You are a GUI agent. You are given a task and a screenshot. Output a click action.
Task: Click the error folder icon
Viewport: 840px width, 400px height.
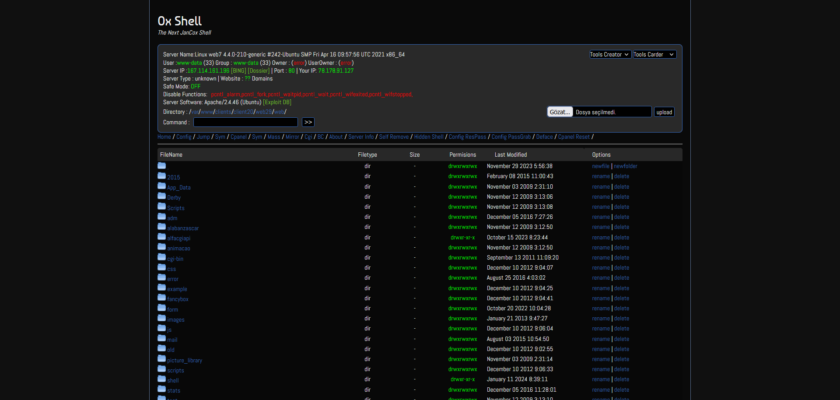tap(162, 277)
